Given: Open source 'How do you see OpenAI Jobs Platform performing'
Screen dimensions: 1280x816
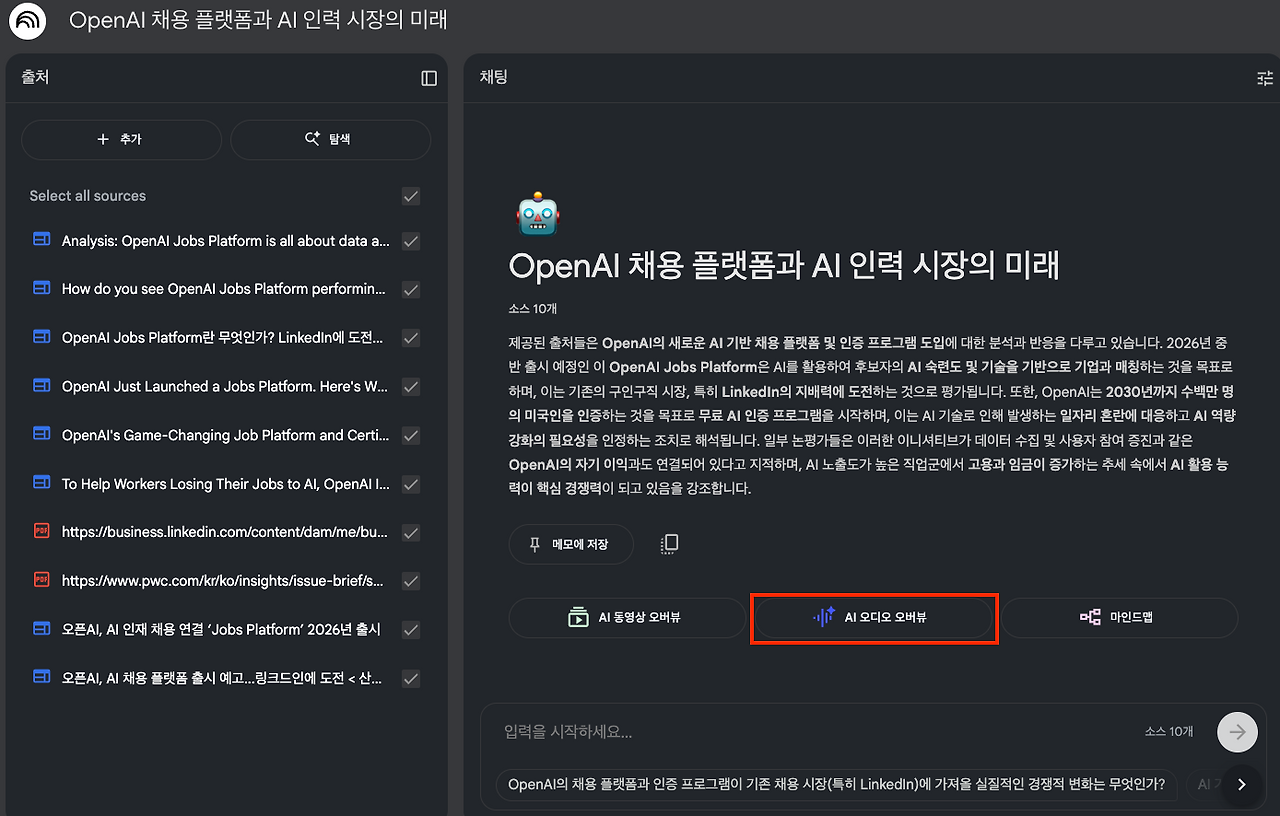Looking at the screenshot, I should coord(224,289).
